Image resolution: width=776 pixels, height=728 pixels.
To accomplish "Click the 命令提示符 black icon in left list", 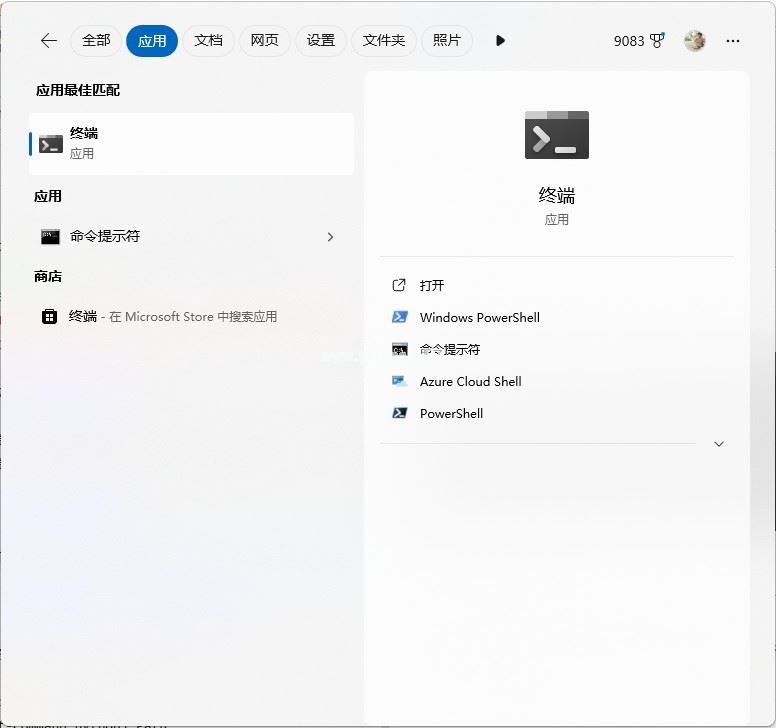I will (50, 237).
